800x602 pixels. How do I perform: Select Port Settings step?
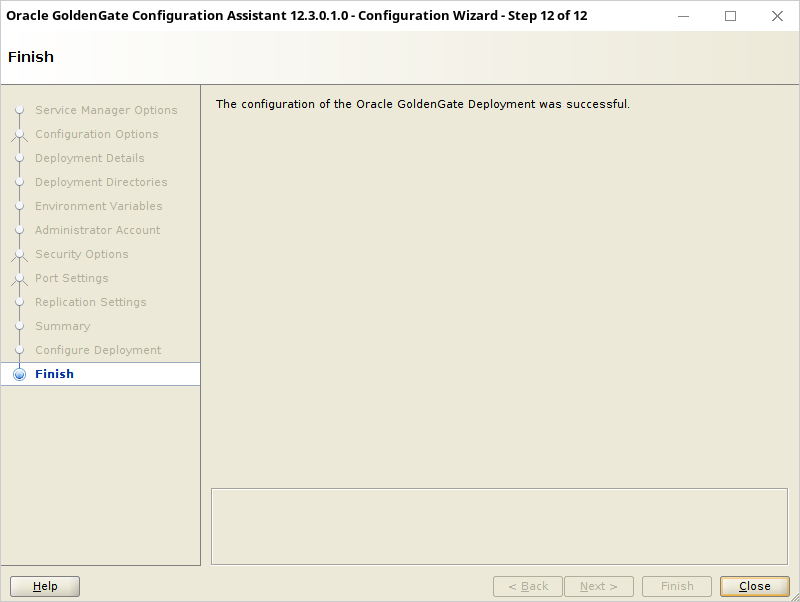(x=71, y=278)
